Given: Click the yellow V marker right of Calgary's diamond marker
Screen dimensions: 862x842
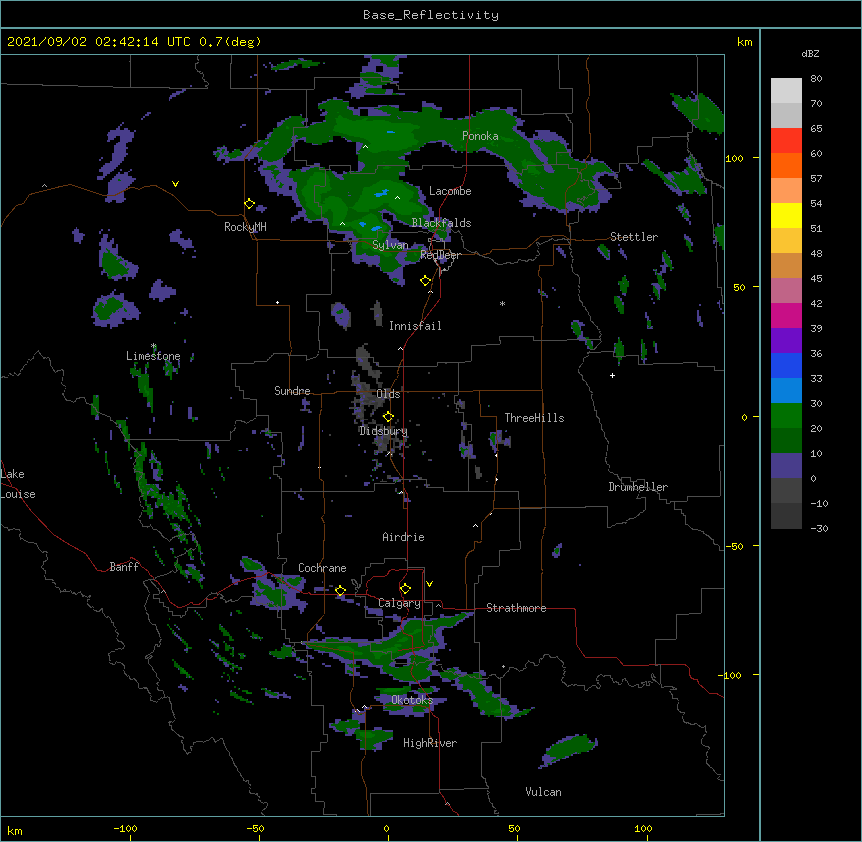Looking at the screenshot, I should (429, 584).
